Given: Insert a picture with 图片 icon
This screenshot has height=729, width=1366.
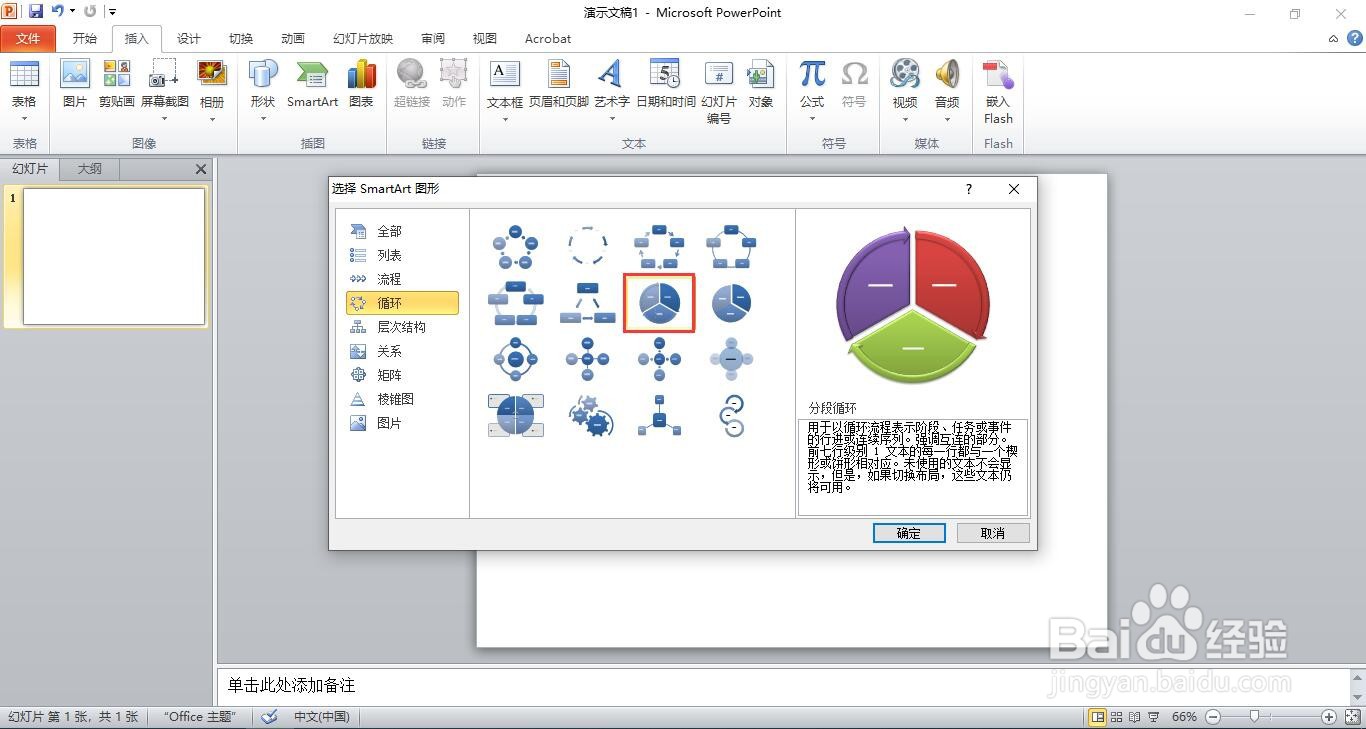Looking at the screenshot, I should pos(75,76).
